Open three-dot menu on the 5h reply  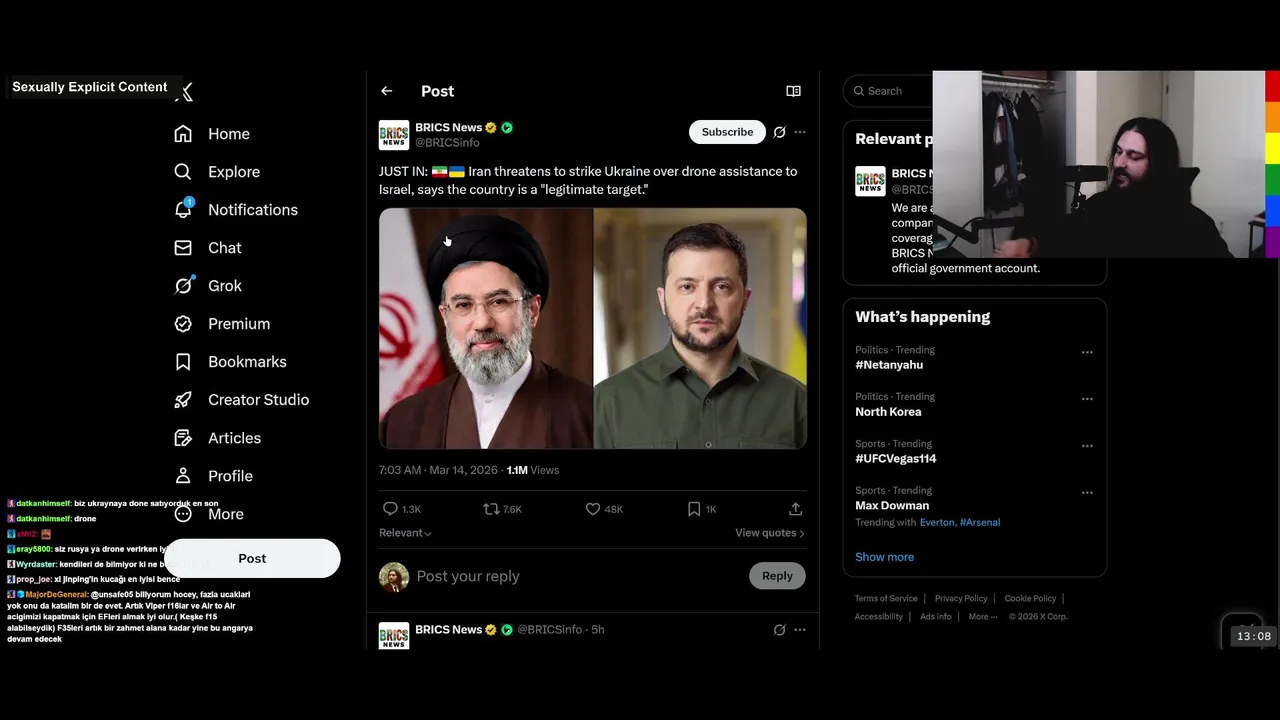[800, 630]
